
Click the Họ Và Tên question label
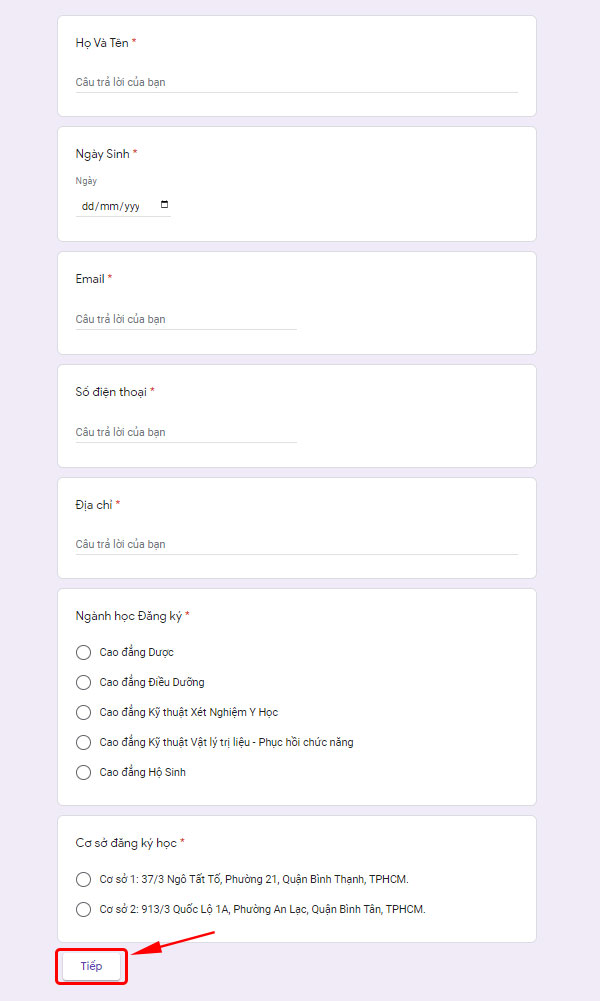coord(101,43)
